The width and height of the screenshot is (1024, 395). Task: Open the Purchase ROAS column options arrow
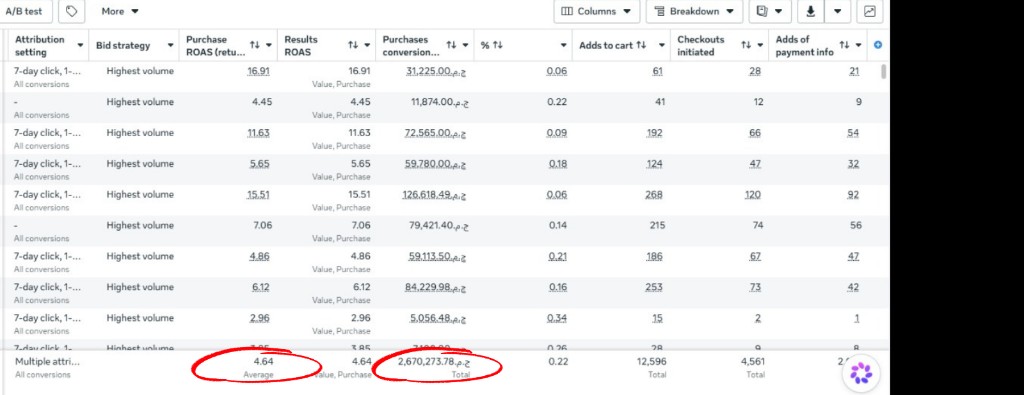[268, 45]
